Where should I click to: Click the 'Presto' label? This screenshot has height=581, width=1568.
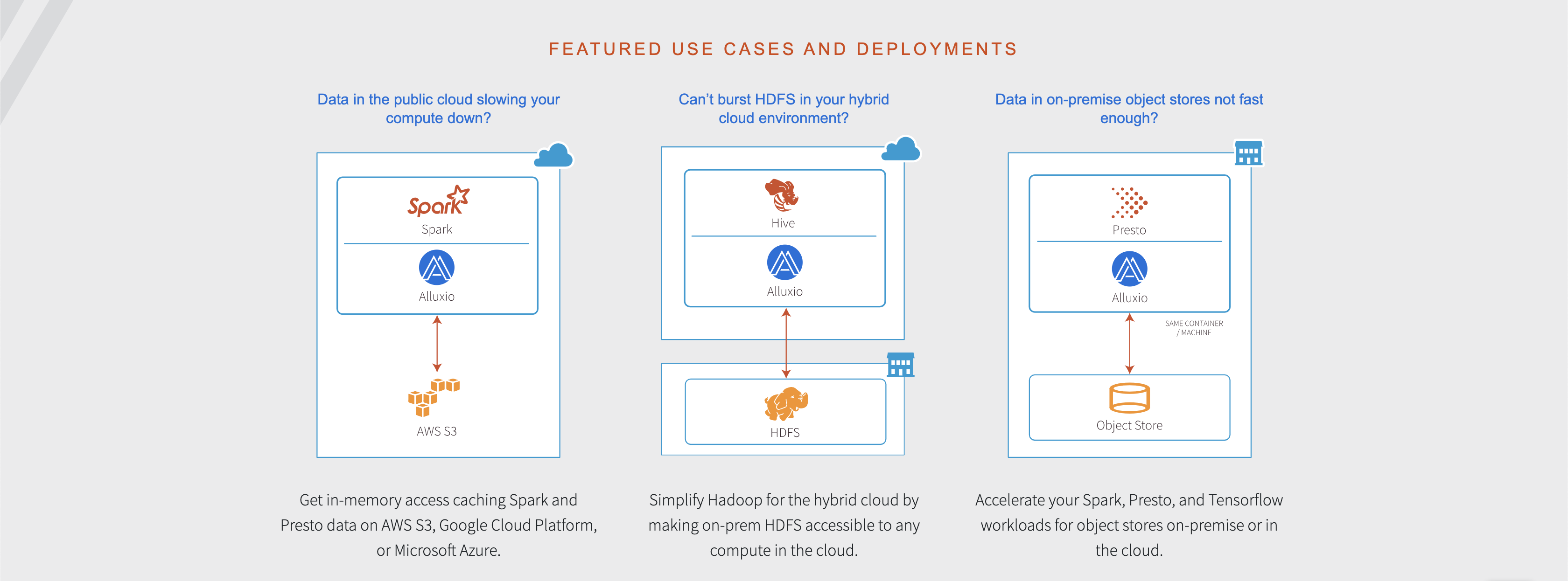click(1129, 230)
